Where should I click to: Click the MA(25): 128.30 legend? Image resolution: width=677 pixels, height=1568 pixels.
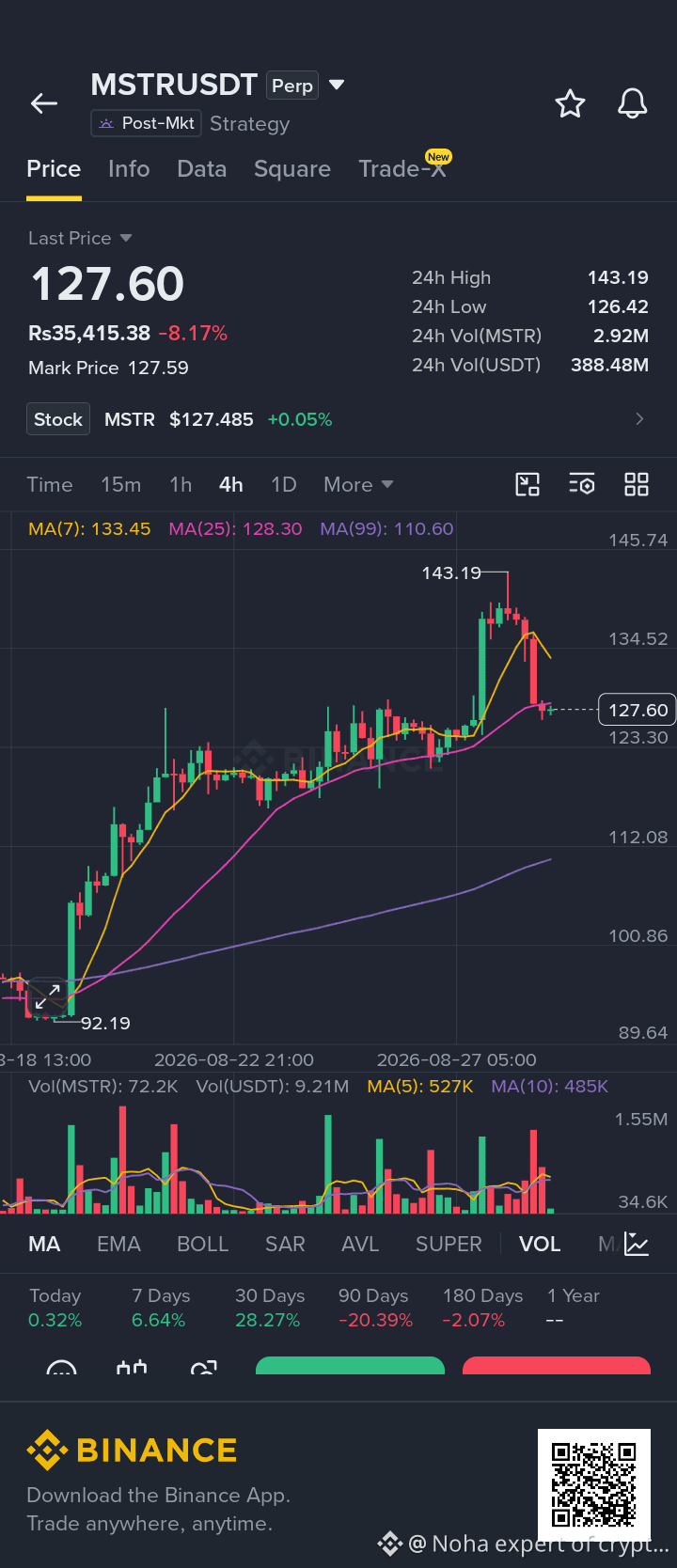coord(235,528)
